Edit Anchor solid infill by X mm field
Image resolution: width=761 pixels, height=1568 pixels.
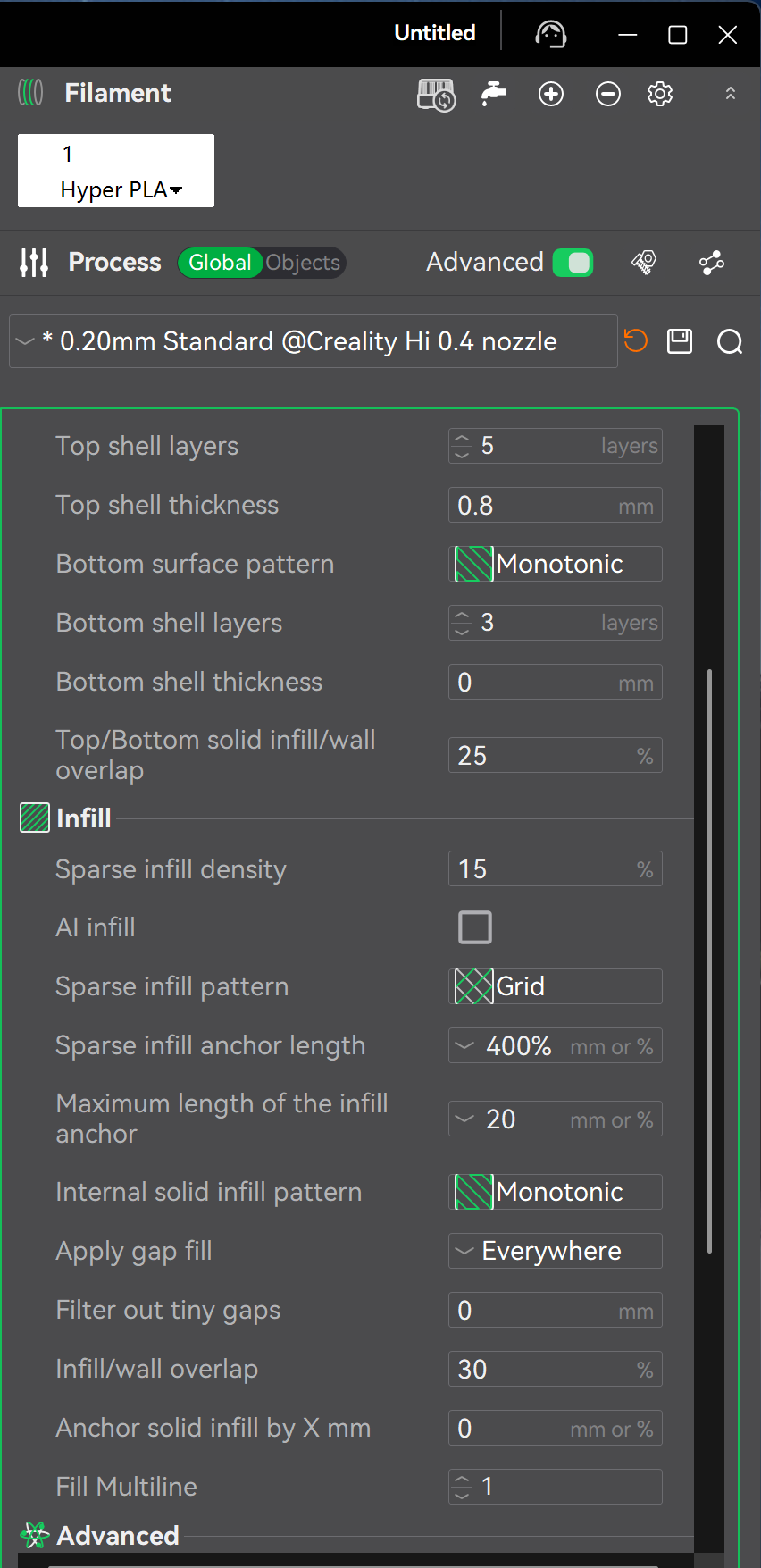[x=556, y=1428]
